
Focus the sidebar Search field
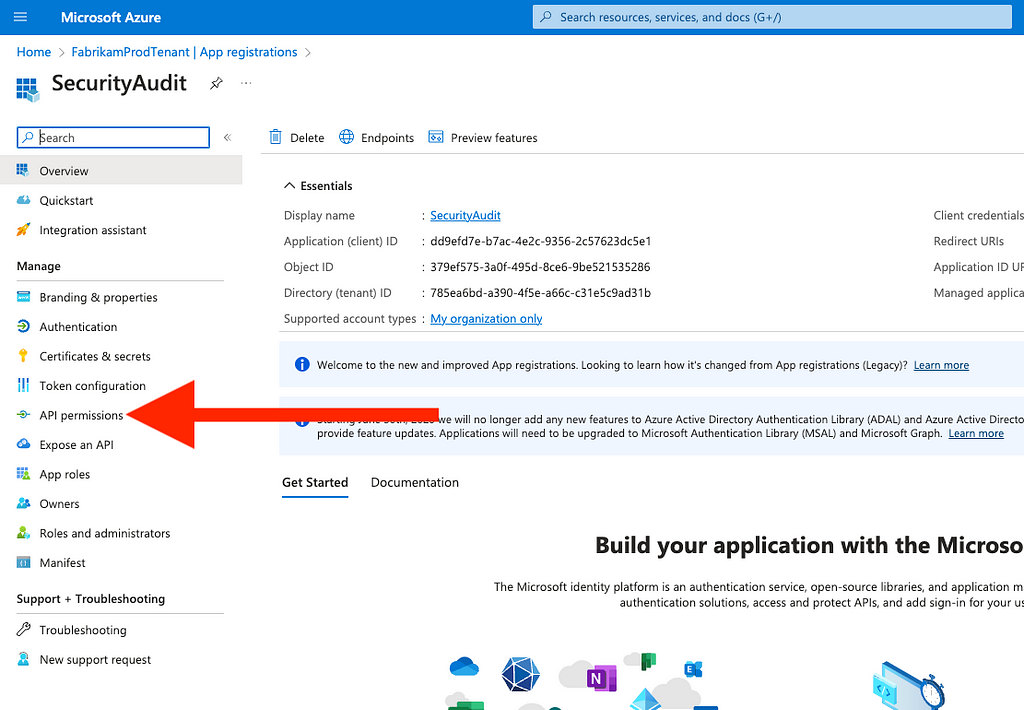pos(113,137)
